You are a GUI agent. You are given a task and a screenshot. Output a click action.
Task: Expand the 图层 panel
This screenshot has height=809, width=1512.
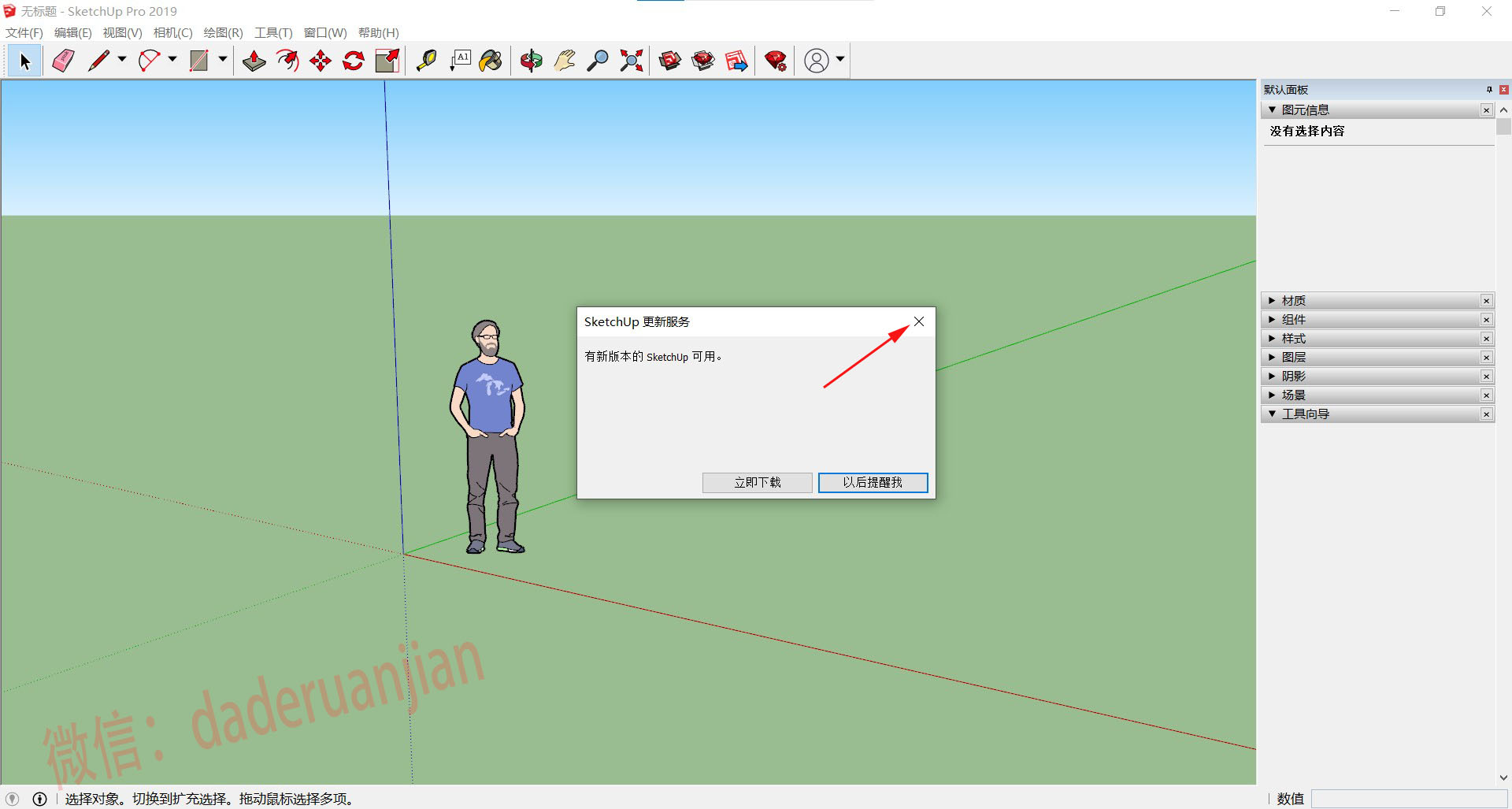[x=1272, y=357]
